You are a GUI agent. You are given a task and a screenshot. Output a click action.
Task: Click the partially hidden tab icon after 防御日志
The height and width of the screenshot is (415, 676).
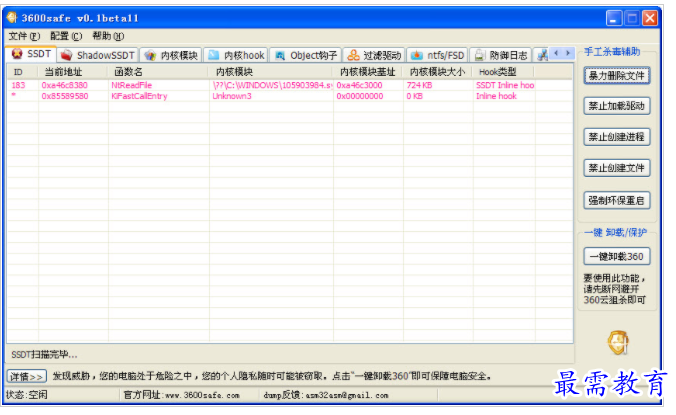click(x=542, y=55)
